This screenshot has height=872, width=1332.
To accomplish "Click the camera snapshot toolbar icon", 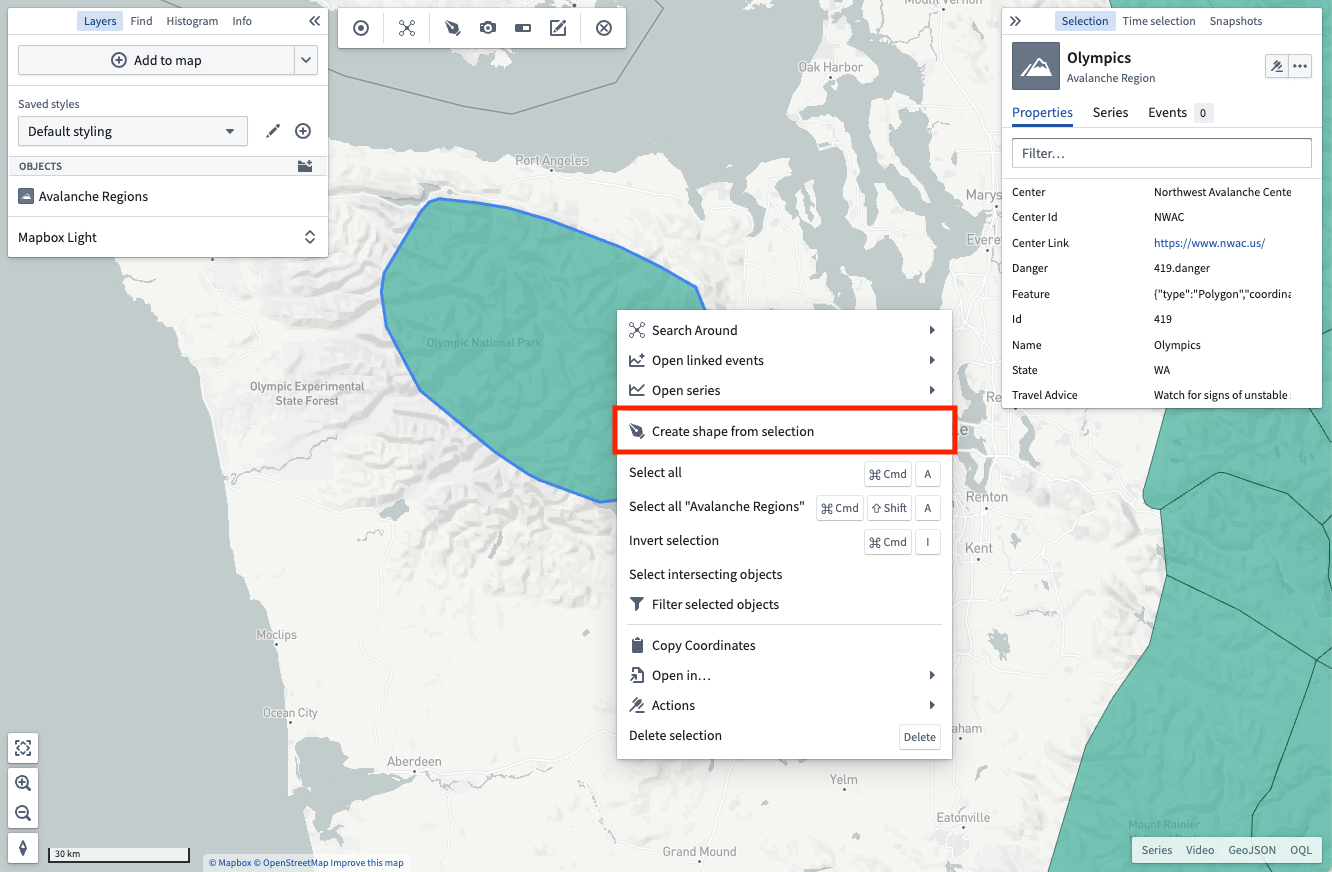I will [487, 28].
